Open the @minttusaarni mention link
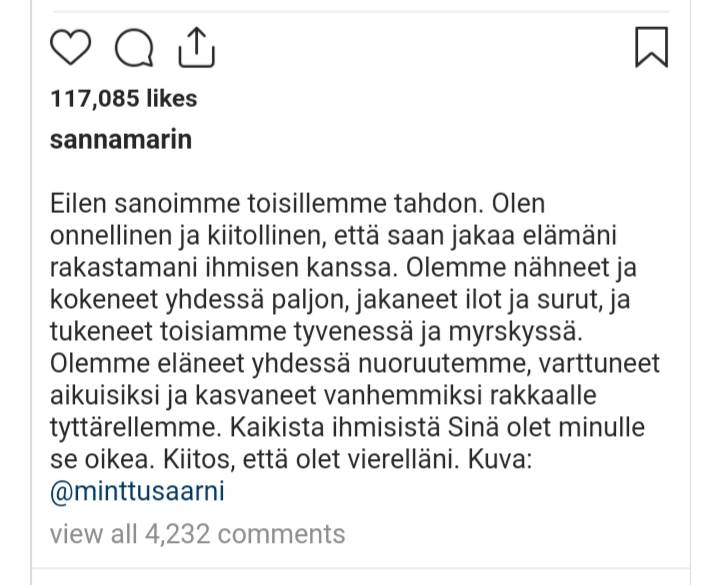This screenshot has width=720, height=585. tap(138, 492)
